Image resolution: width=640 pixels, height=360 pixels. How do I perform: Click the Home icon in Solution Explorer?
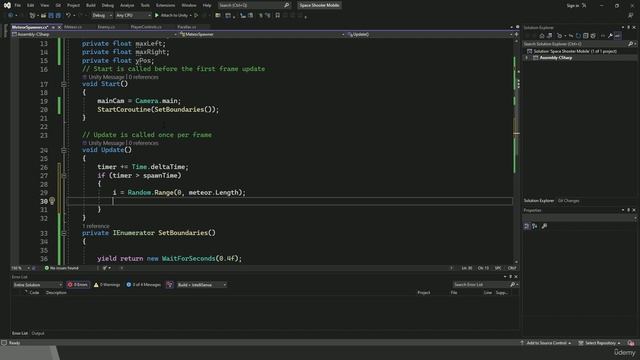tap(542, 36)
